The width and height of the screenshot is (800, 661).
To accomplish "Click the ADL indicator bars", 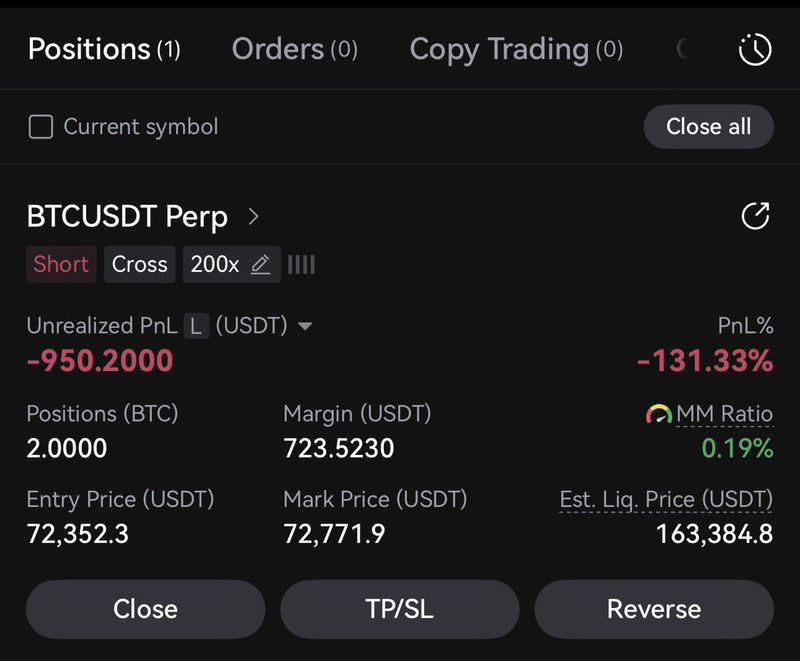I will [x=301, y=265].
